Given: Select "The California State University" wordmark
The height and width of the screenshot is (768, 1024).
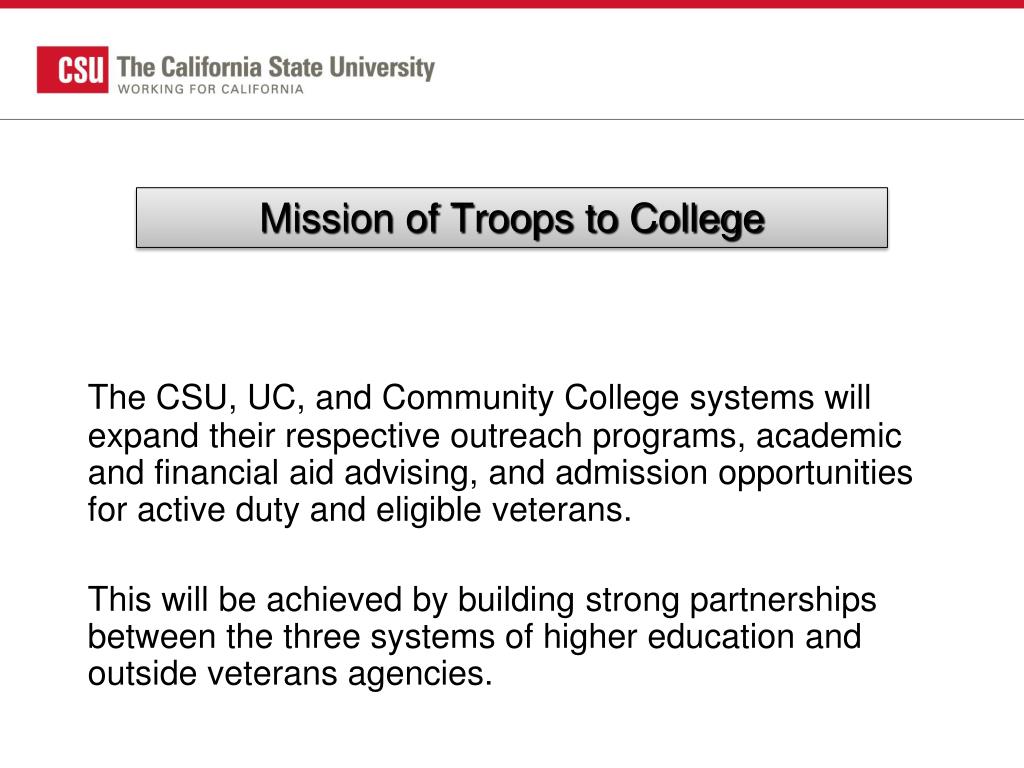Looking at the screenshot, I should [x=276, y=67].
